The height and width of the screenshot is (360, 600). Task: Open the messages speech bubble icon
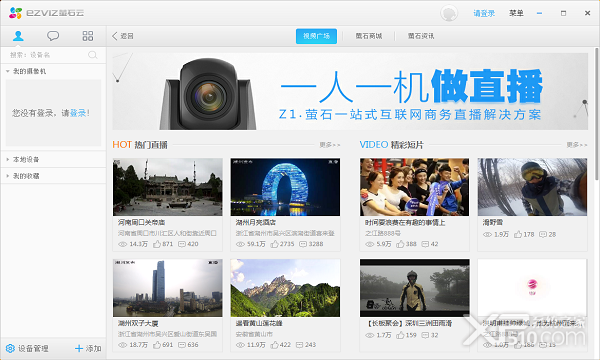pyautogui.click(x=53, y=36)
